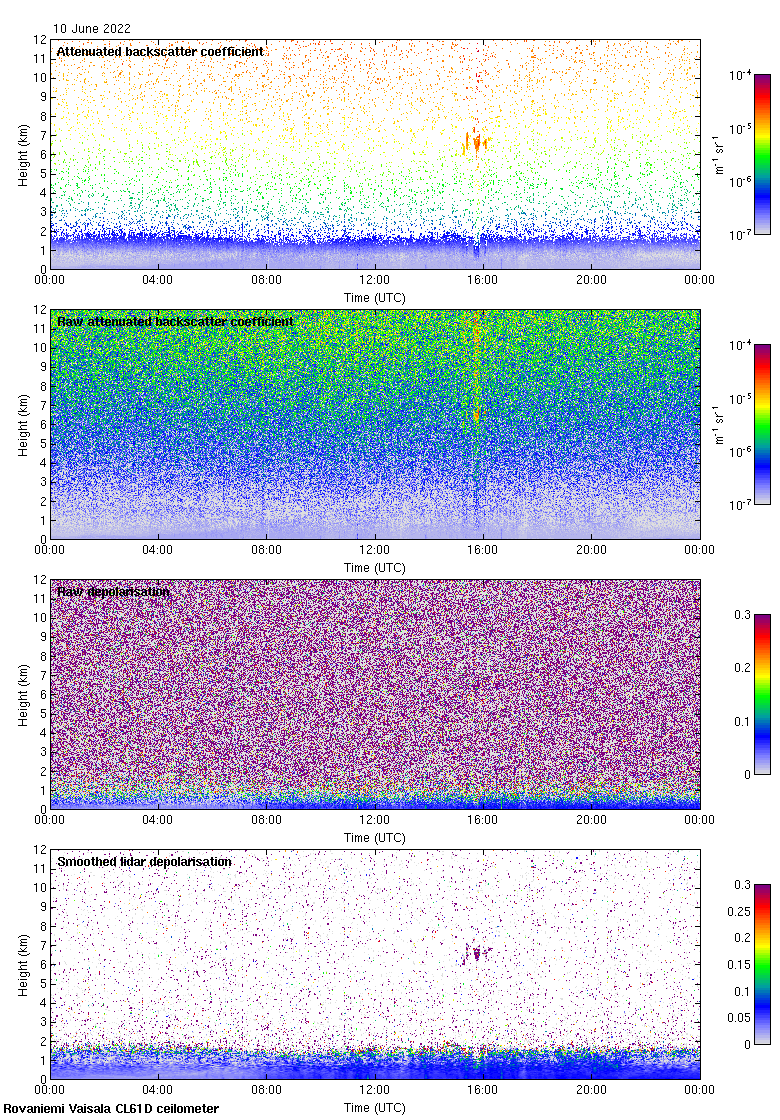Select the "Attenuated backscatter coefficient" plot title
The height and width of the screenshot is (1120, 780).
[160, 51]
